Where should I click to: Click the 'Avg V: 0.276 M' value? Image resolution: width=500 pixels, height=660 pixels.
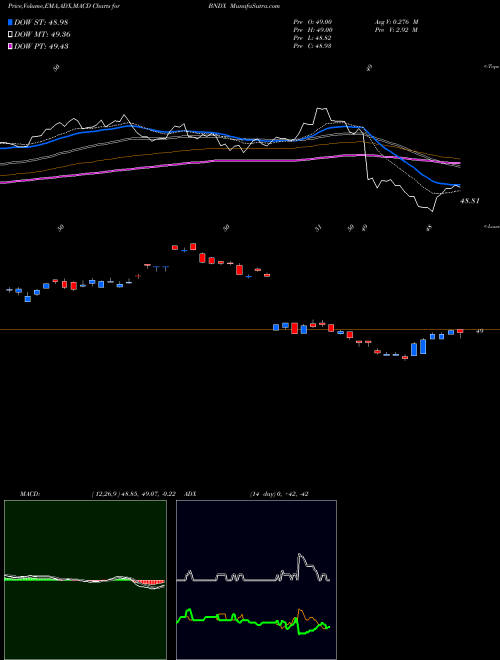(x=396, y=22)
